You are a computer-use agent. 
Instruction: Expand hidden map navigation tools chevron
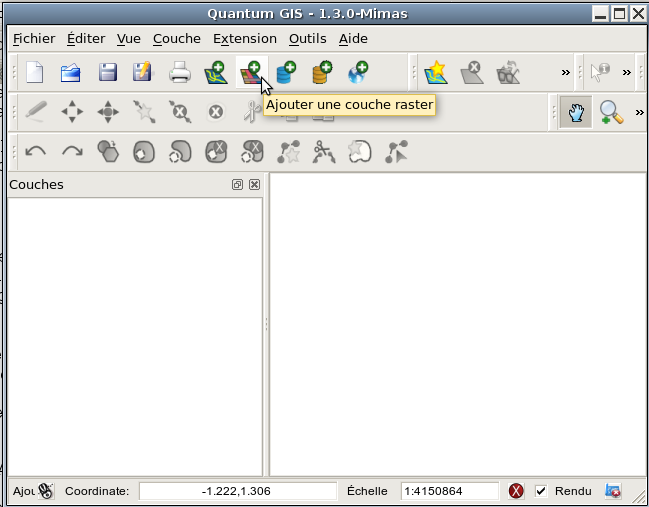pyautogui.click(x=639, y=112)
